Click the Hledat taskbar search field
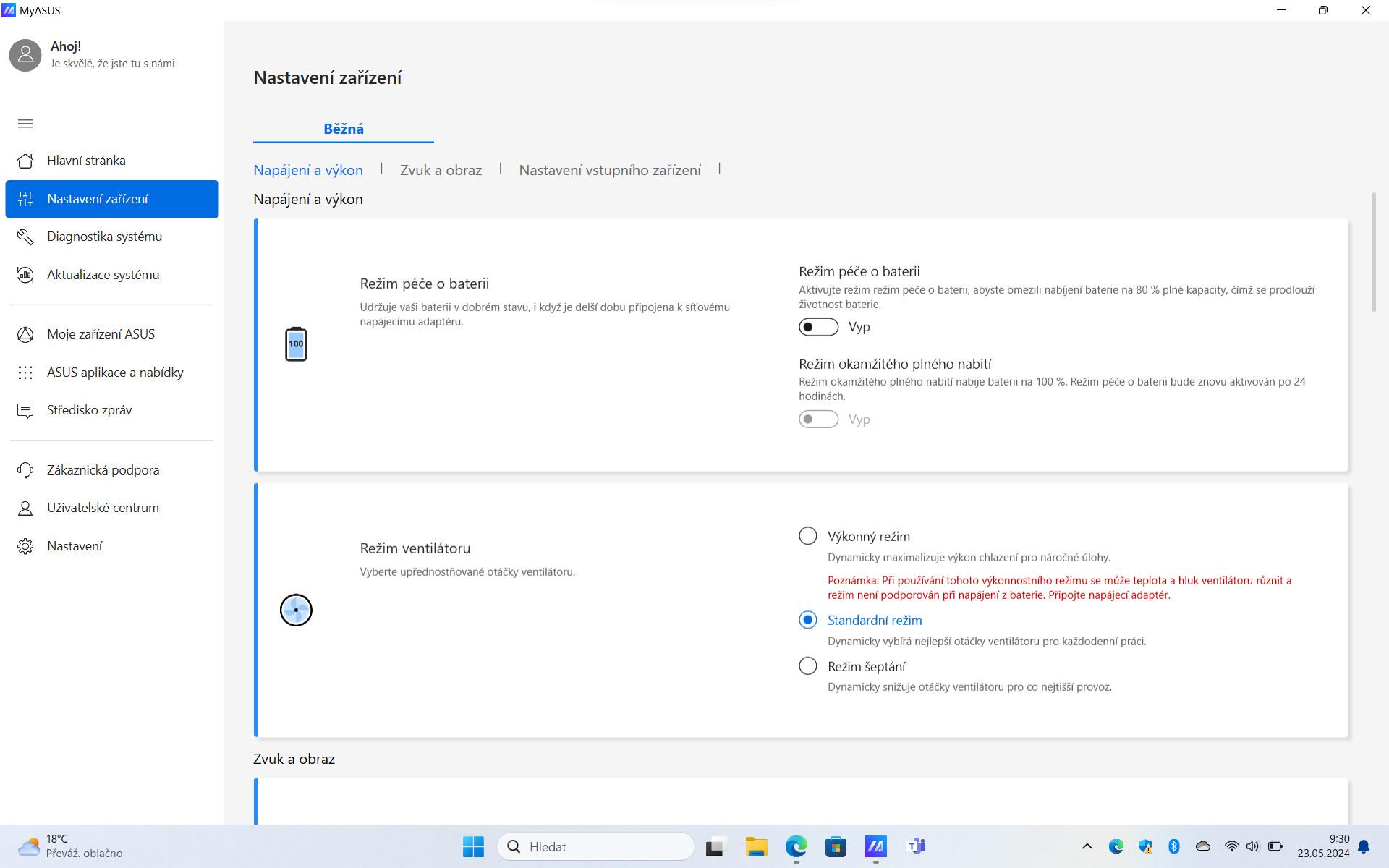1389x868 pixels. 595,846
